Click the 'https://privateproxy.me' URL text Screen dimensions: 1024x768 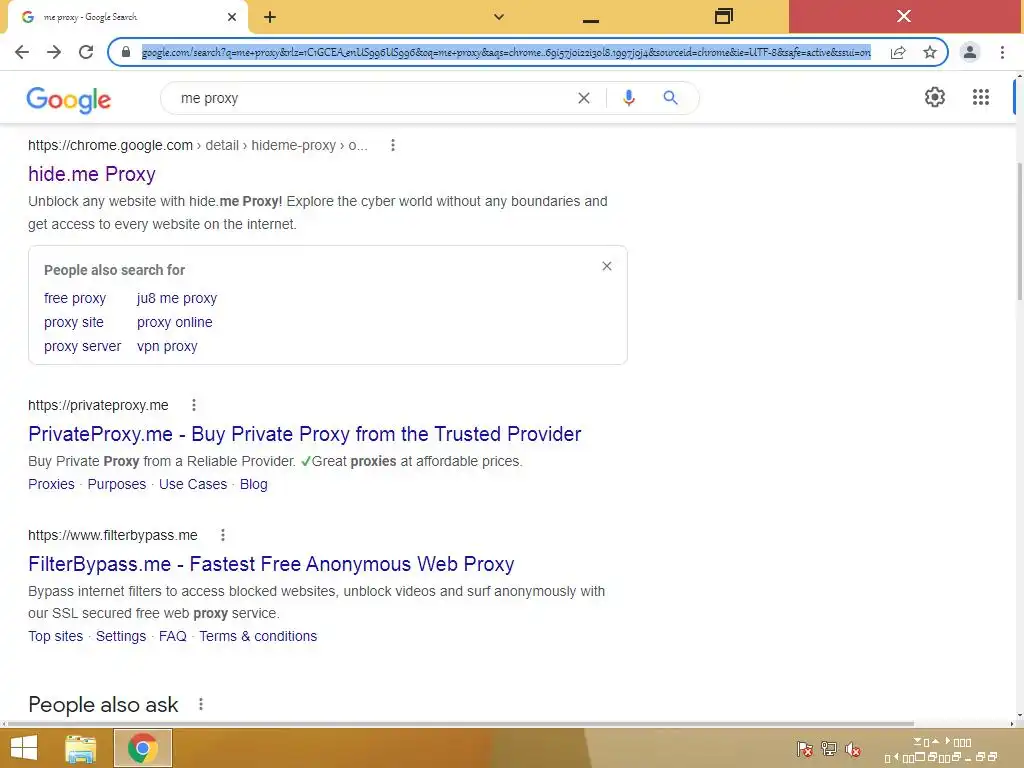(x=98, y=406)
